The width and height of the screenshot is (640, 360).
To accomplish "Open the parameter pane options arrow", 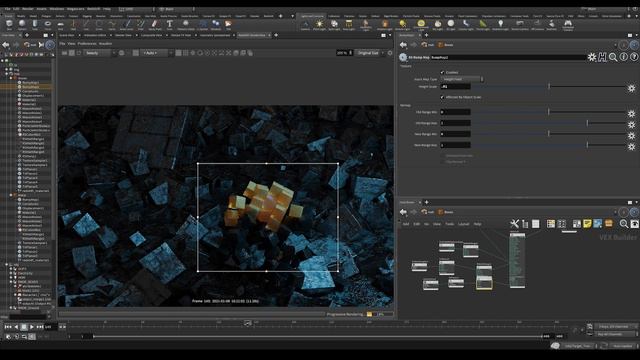I will click(636, 35).
